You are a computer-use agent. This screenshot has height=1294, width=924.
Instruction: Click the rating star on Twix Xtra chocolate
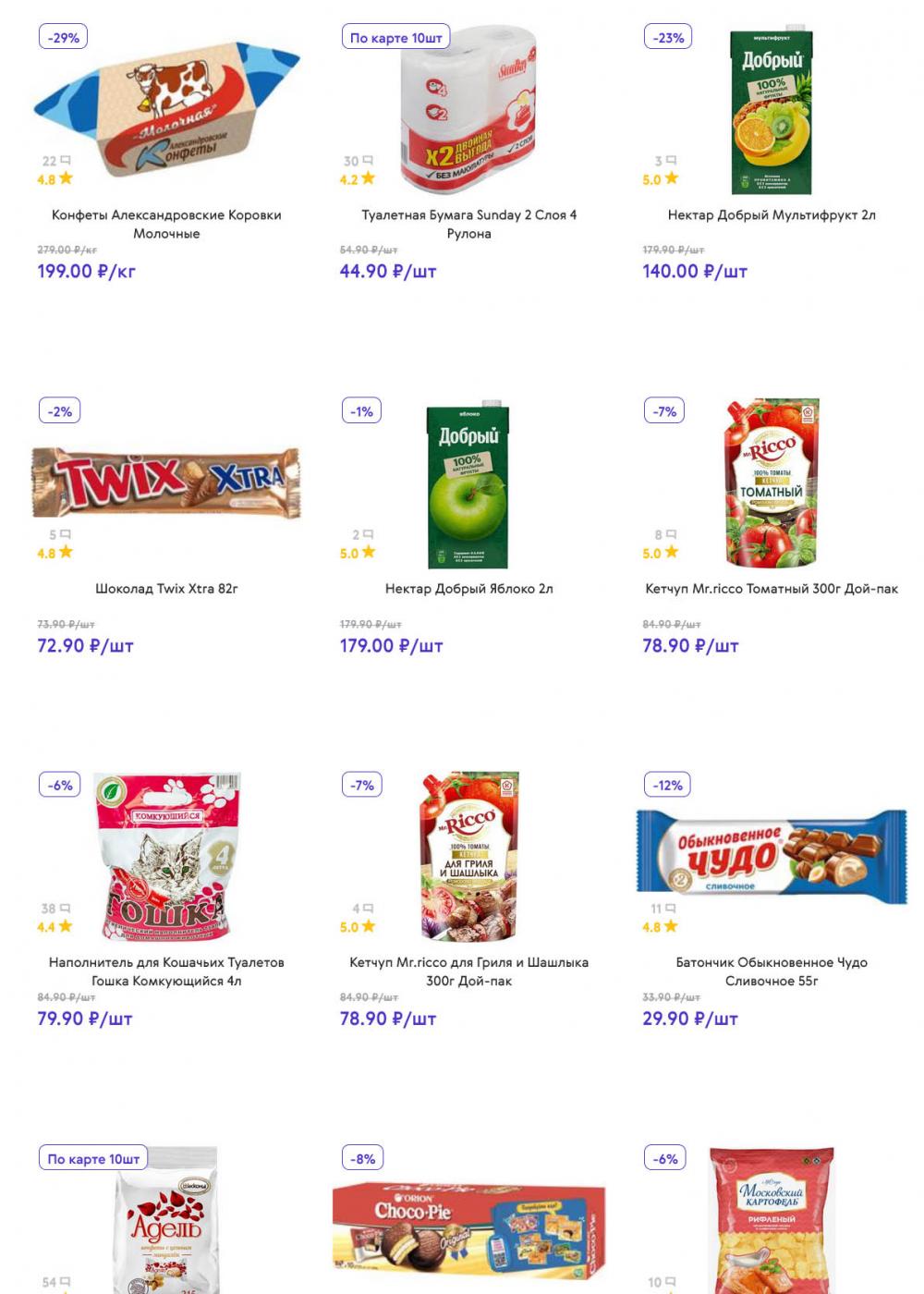pos(66,552)
